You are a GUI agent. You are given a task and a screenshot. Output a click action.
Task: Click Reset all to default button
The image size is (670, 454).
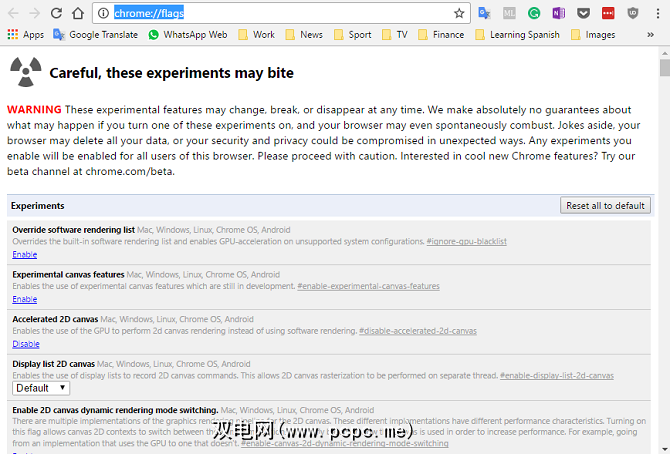pos(605,206)
